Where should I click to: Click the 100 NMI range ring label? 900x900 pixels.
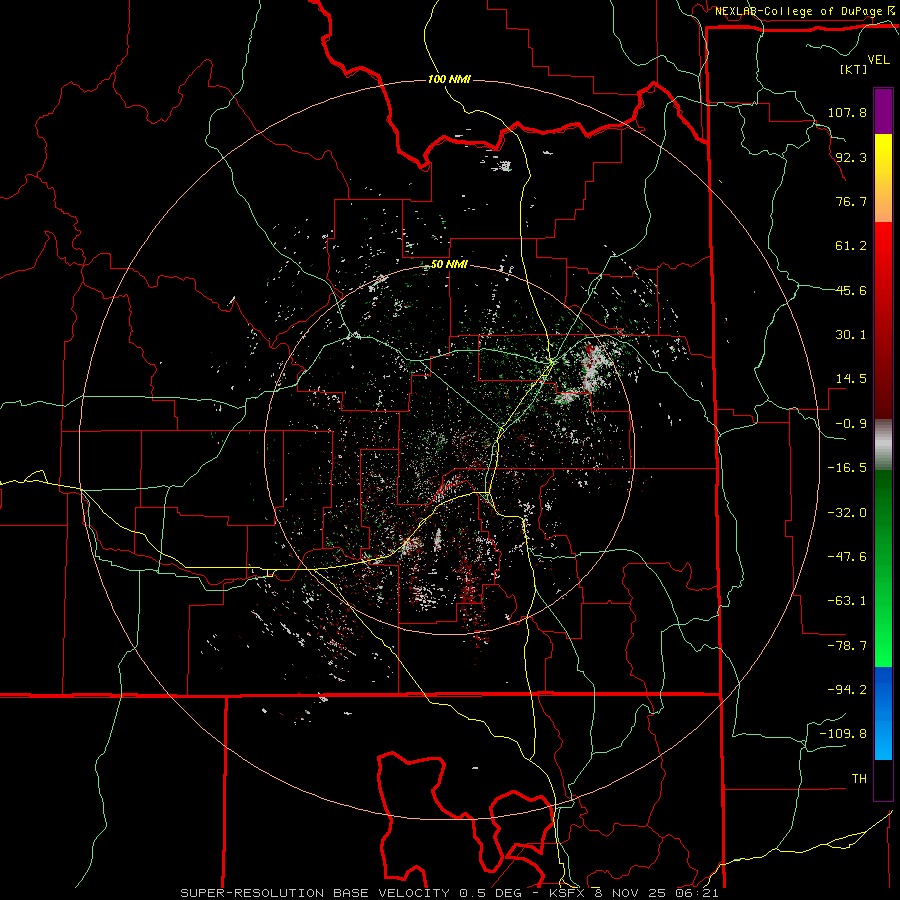click(449, 79)
